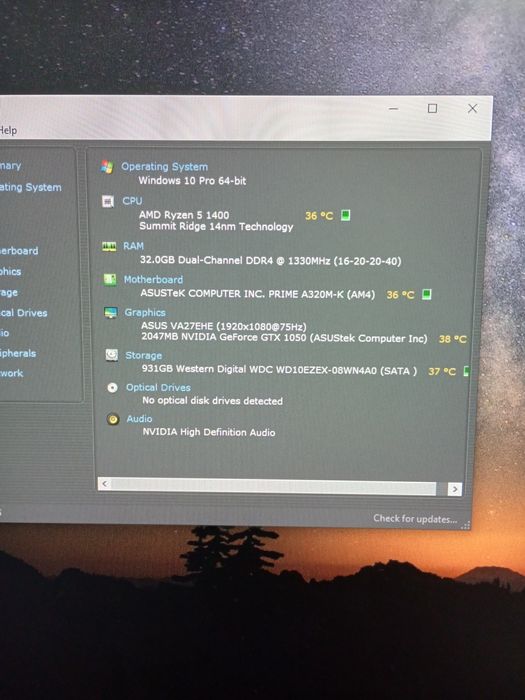
Task: Open the Graphics heading link
Action: click(145, 312)
